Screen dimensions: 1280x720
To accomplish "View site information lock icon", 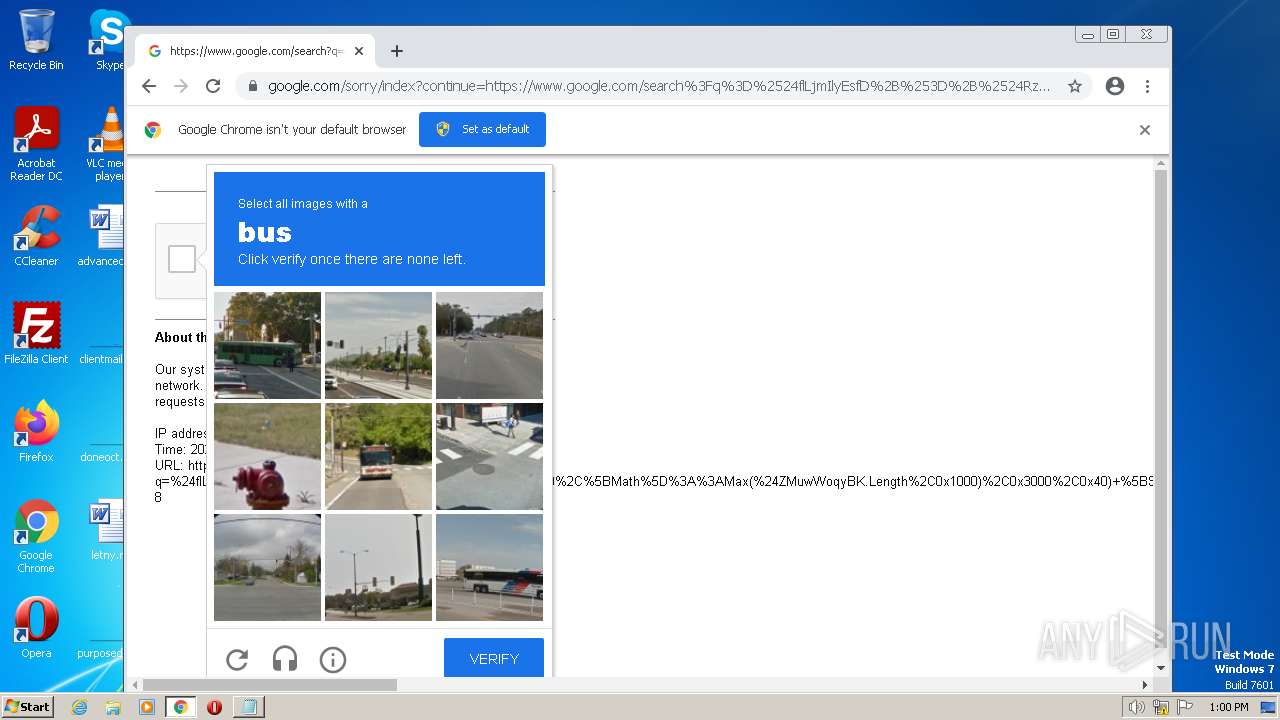I will tap(253, 86).
